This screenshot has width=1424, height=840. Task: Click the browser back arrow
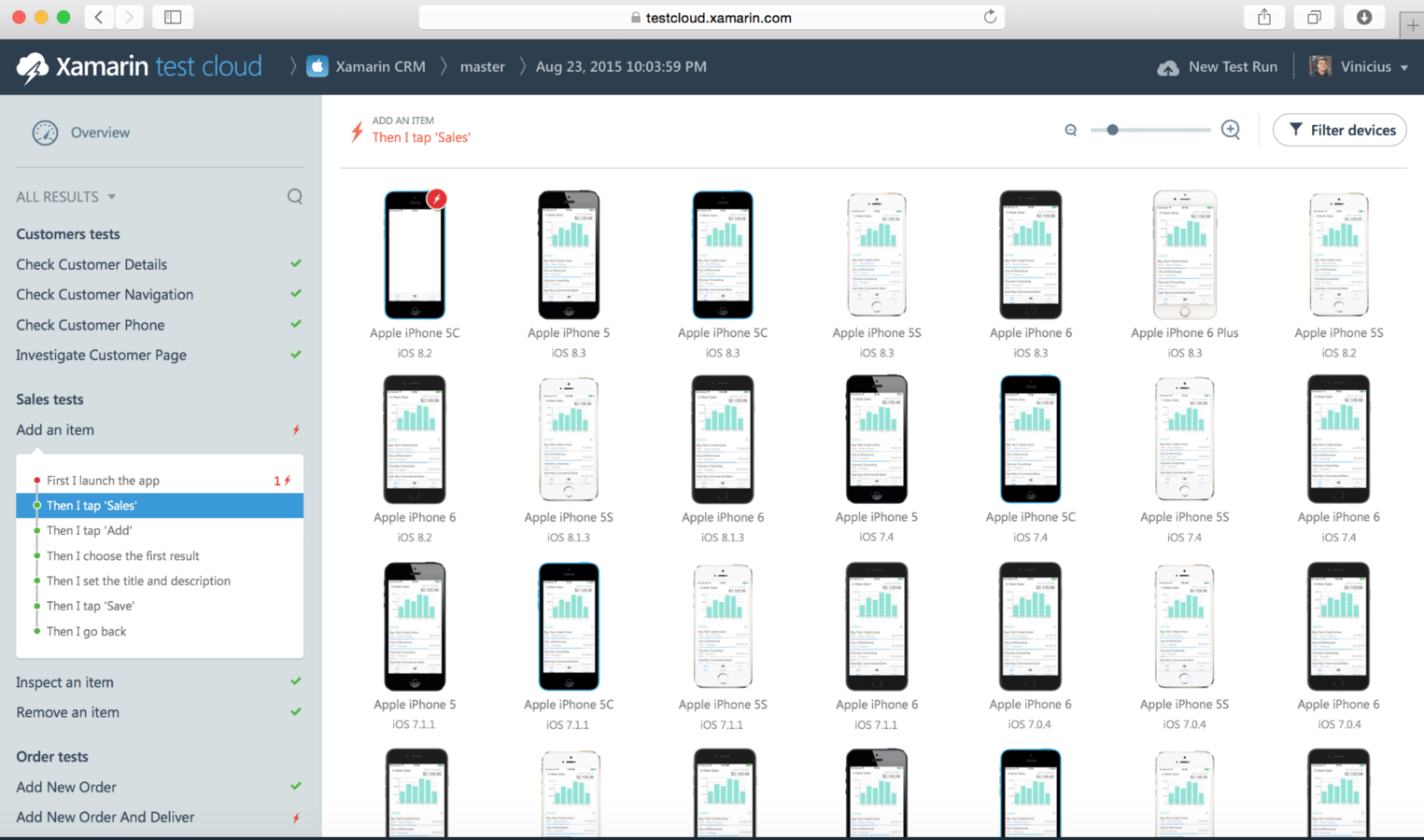(99, 17)
